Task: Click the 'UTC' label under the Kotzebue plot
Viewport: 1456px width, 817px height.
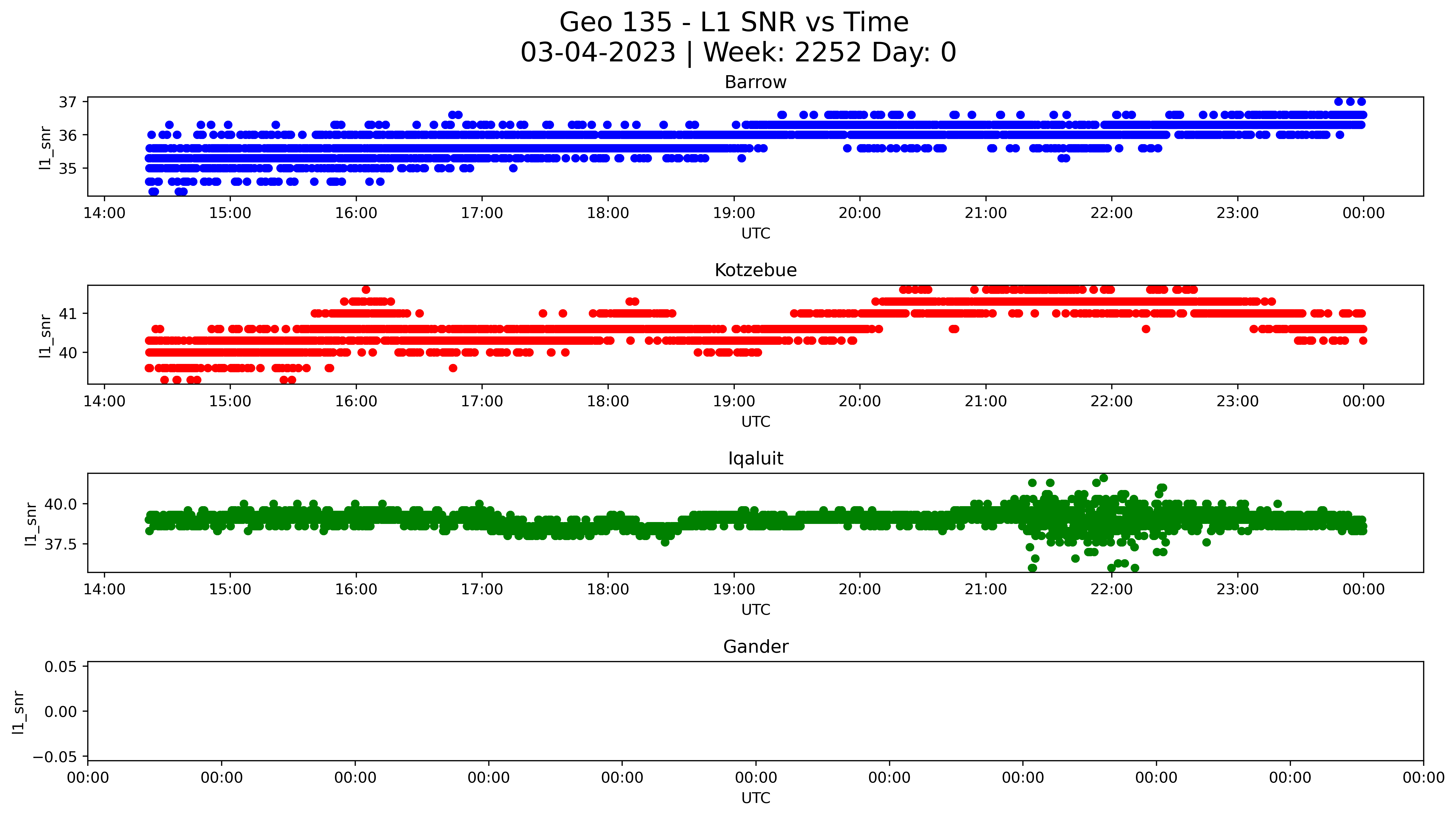Action: tap(756, 422)
